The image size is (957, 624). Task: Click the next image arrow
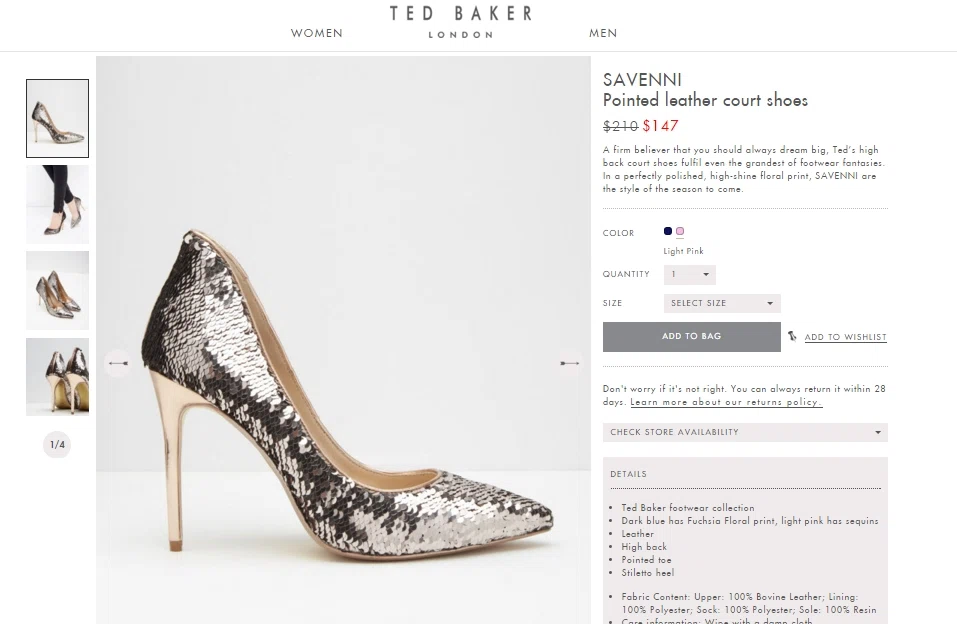tap(569, 363)
